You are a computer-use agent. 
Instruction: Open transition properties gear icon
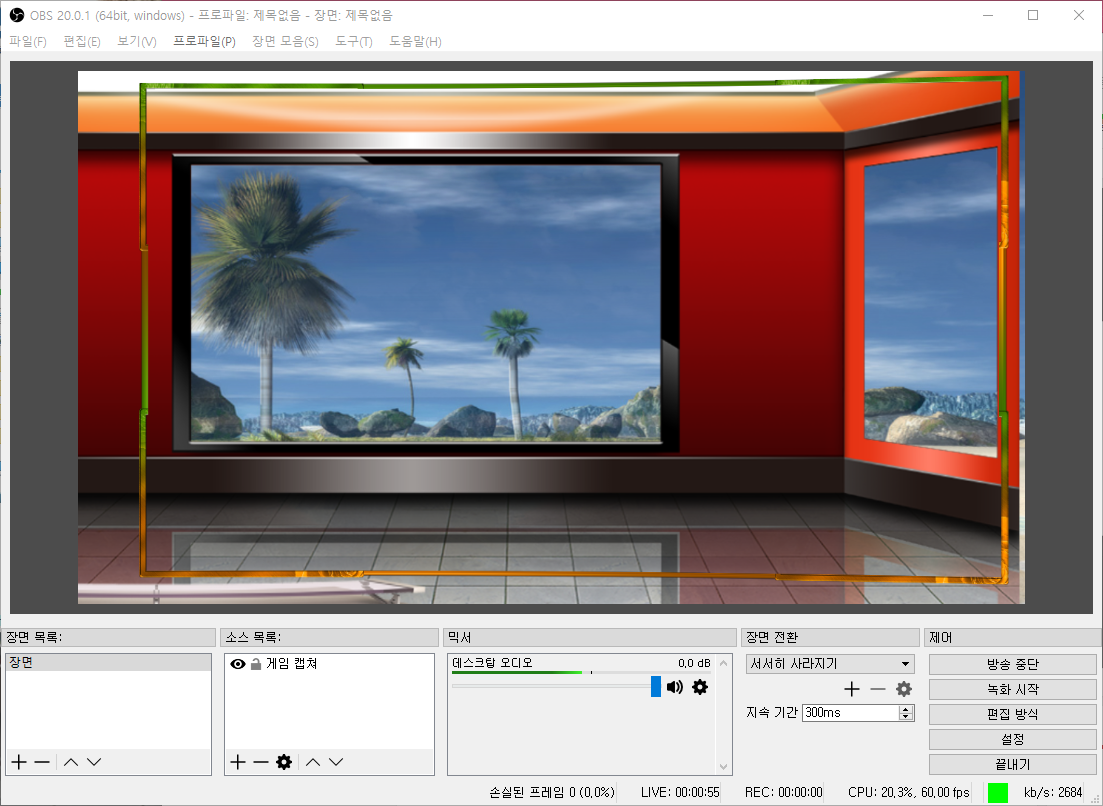[904, 689]
